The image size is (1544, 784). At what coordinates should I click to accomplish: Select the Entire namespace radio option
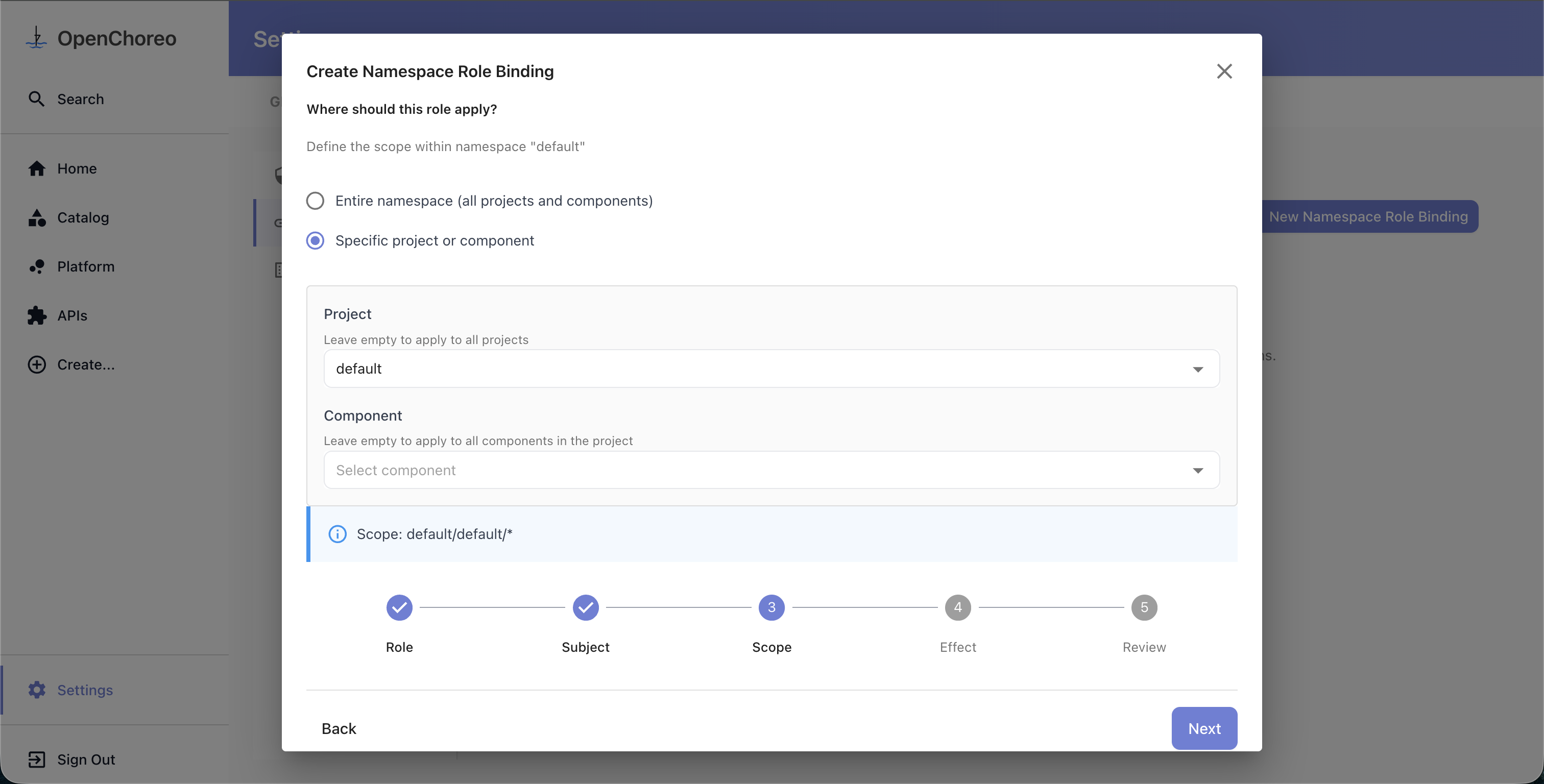pos(315,201)
